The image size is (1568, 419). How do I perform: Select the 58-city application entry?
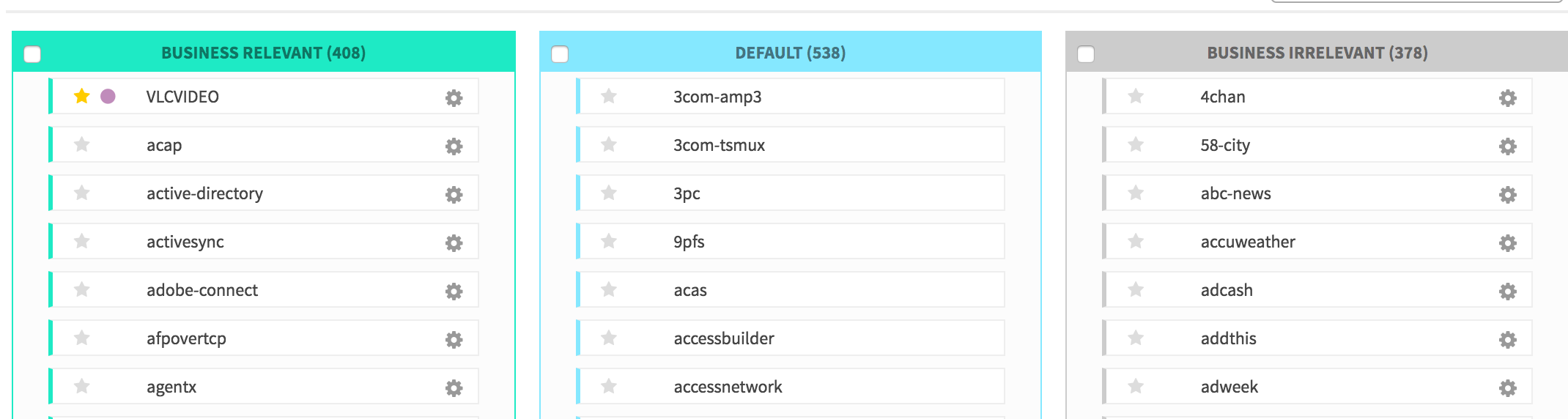(1225, 145)
